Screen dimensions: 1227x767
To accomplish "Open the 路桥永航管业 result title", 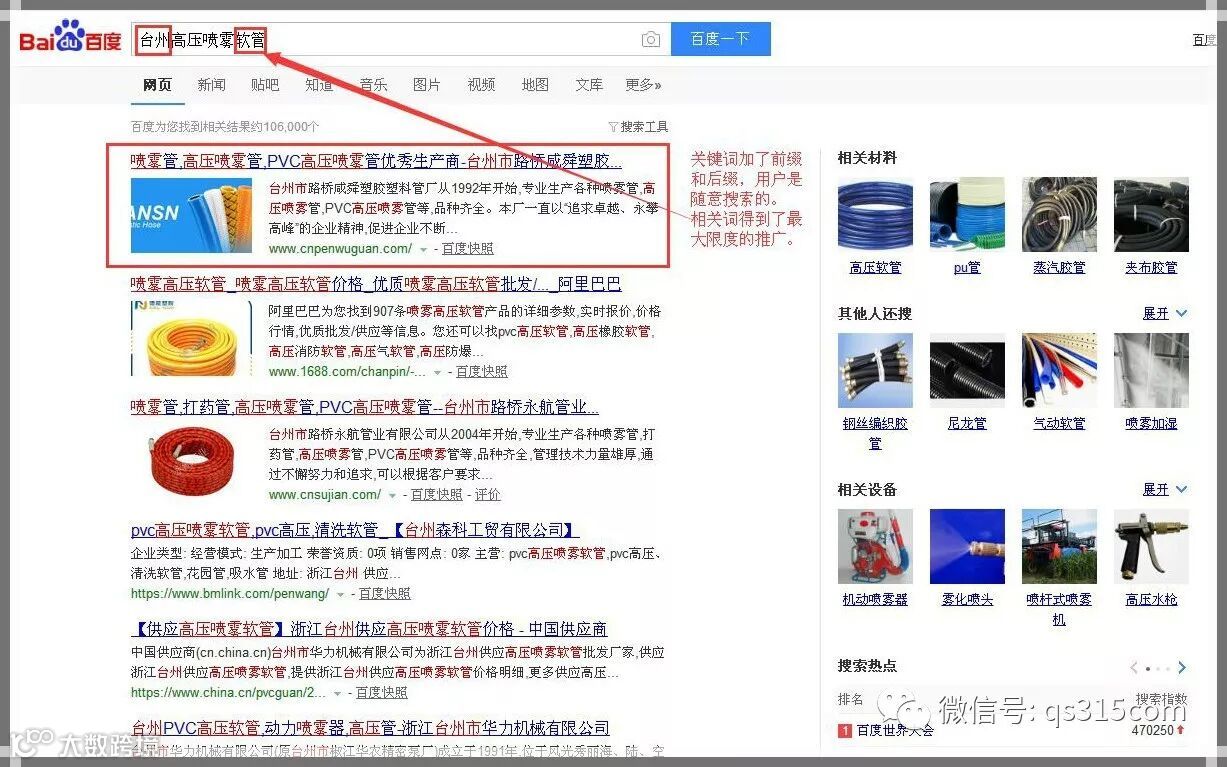I will point(365,407).
